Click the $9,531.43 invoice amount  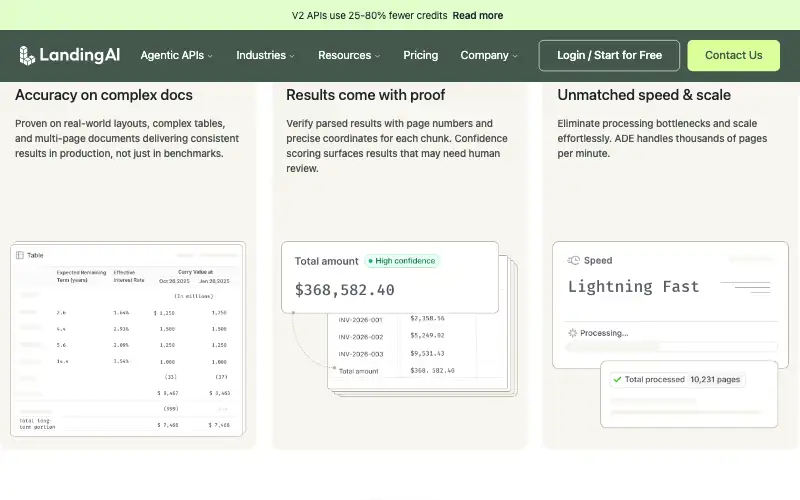[x=428, y=353]
